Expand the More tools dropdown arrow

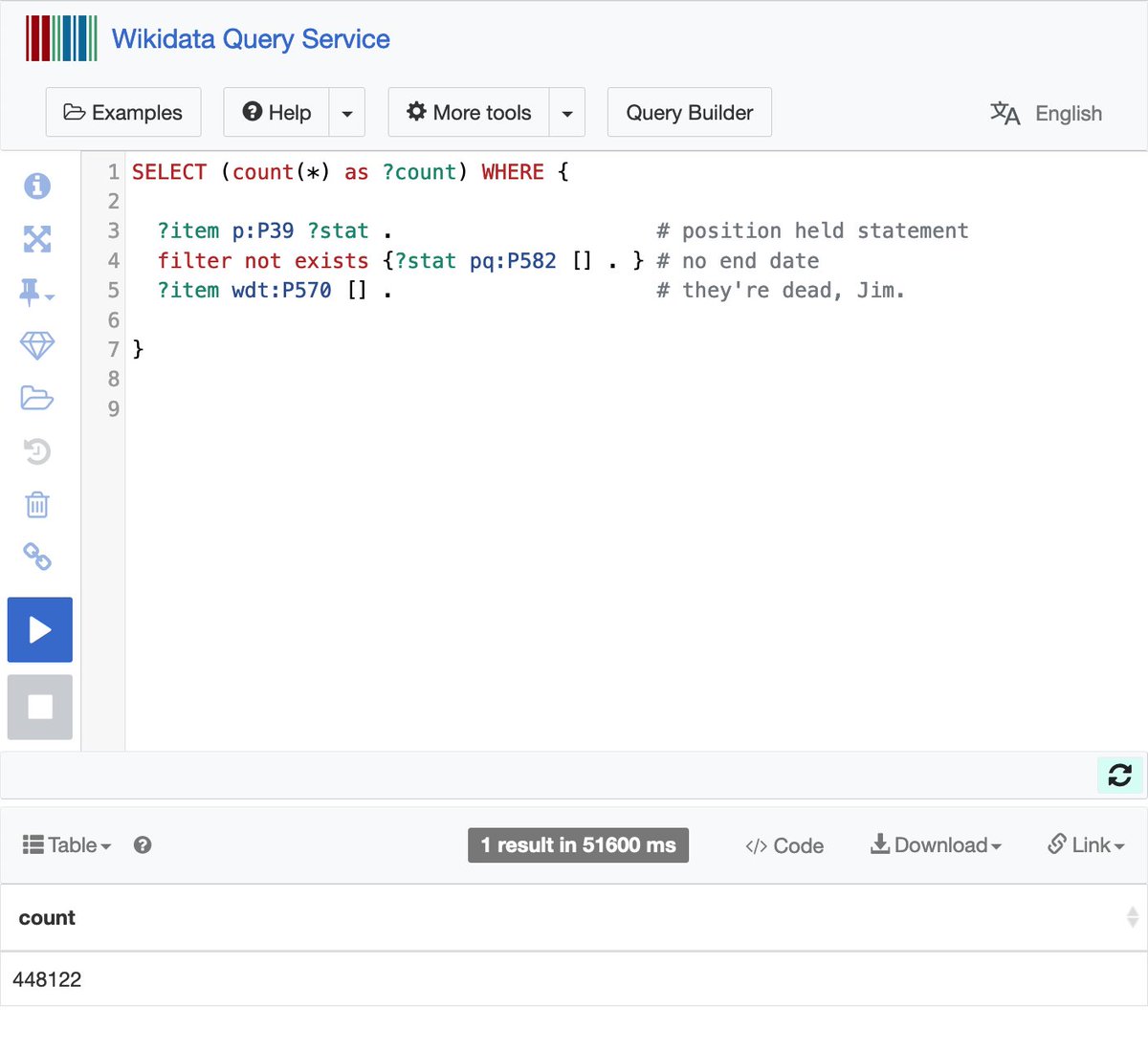pos(567,113)
